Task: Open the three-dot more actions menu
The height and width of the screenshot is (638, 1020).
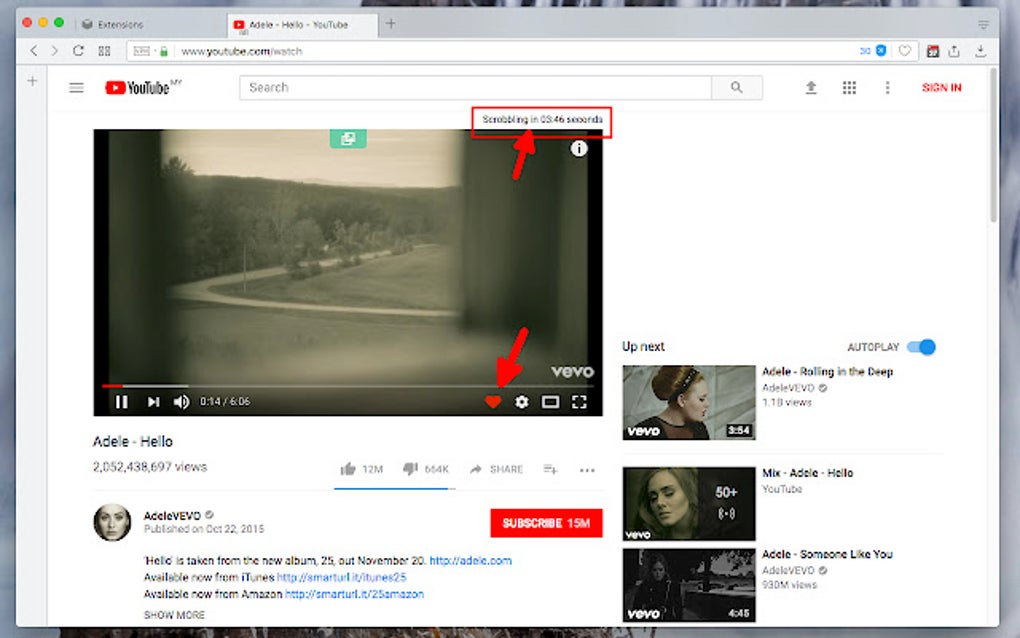Action: [x=587, y=469]
